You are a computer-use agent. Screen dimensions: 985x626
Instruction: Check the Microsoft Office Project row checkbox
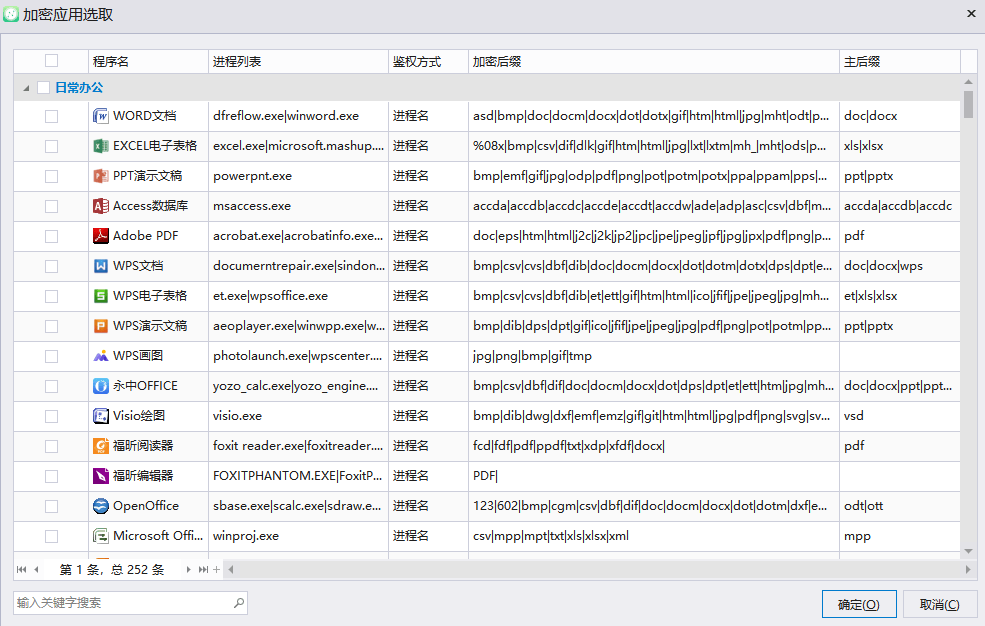pos(52,536)
